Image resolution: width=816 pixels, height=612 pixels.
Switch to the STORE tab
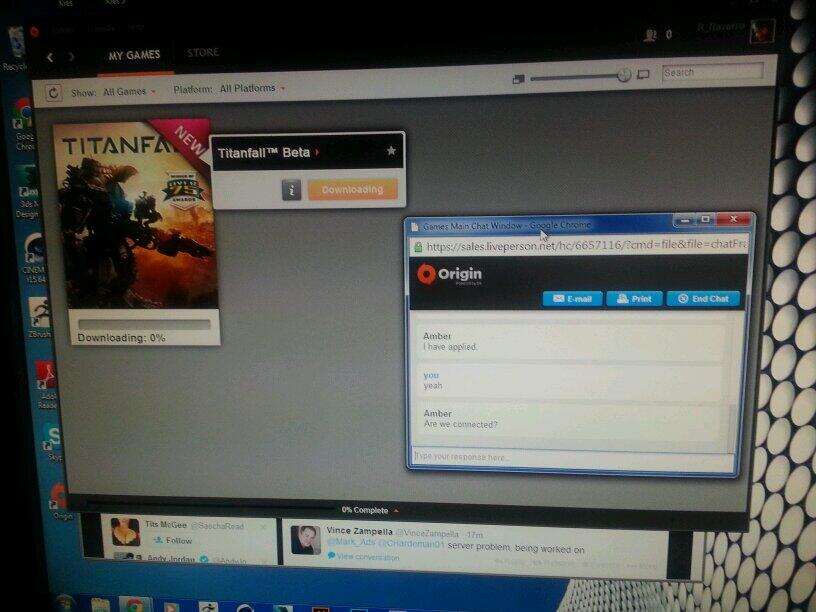(203, 53)
